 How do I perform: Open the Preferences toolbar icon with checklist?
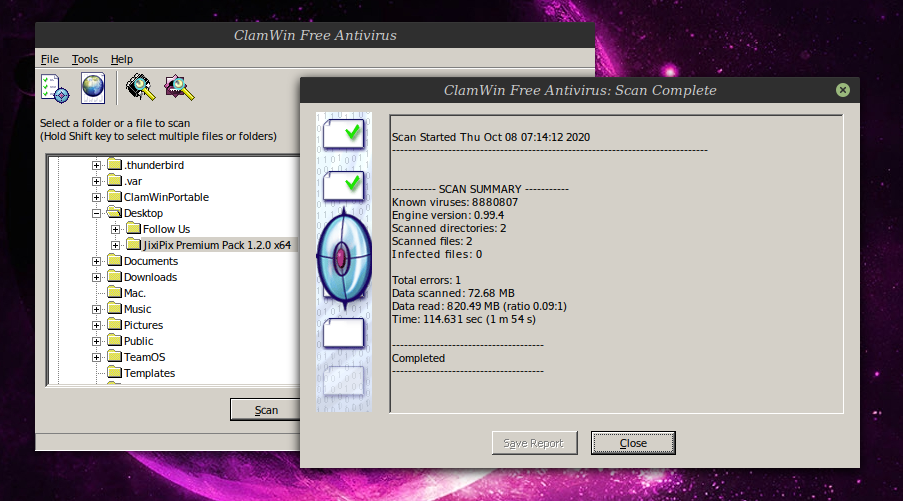pyautogui.click(x=55, y=88)
